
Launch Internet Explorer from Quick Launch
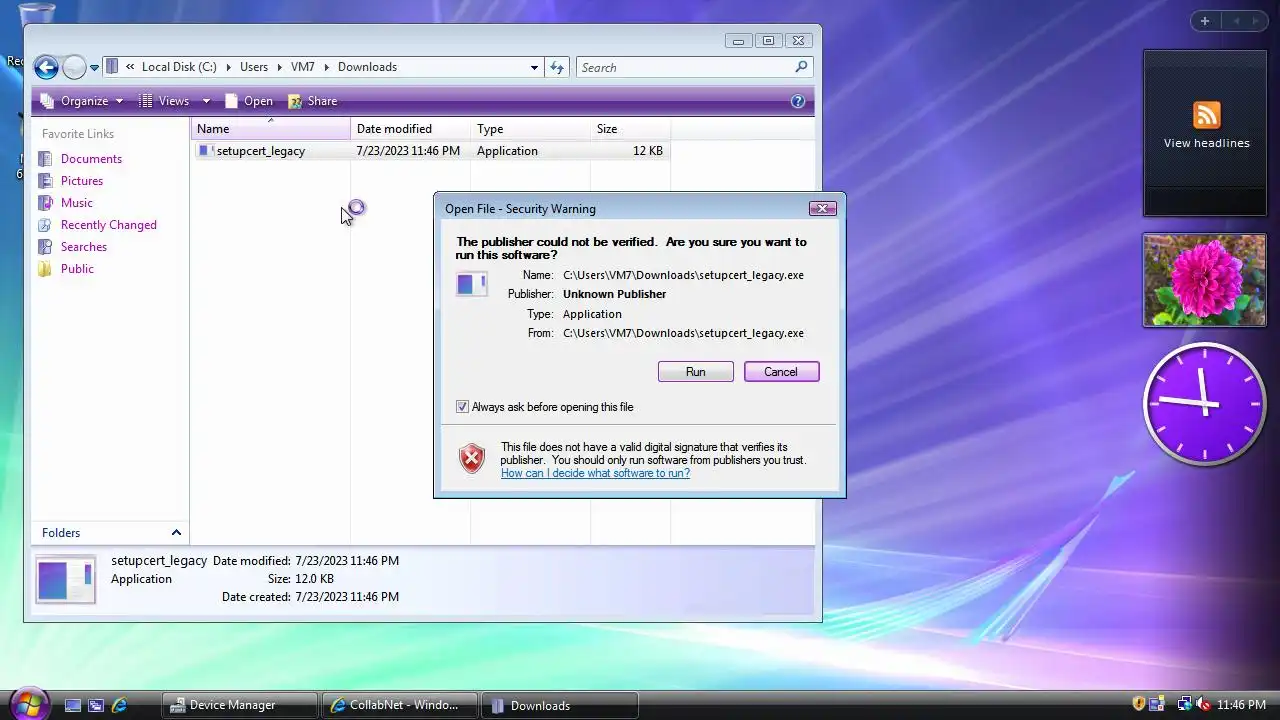tap(119, 705)
